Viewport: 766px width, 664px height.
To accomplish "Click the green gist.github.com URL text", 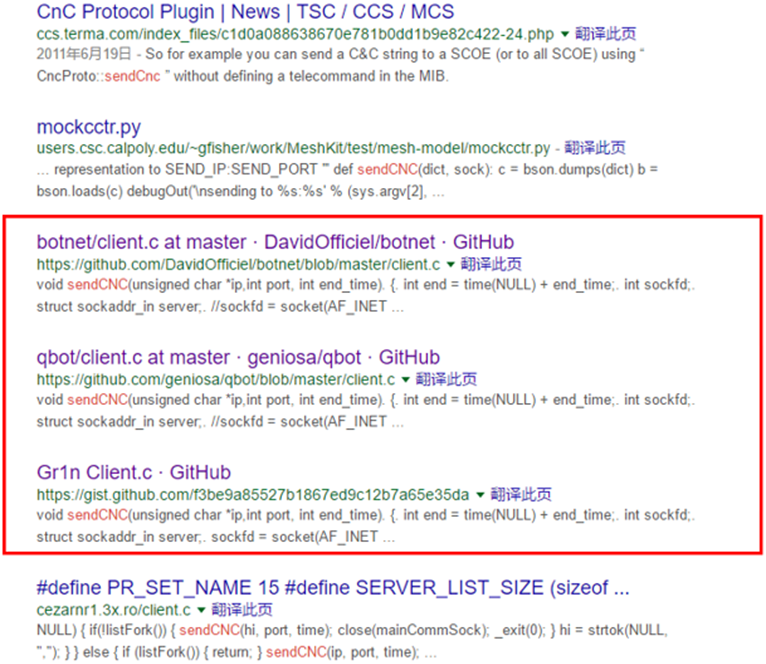I will 252,495.
